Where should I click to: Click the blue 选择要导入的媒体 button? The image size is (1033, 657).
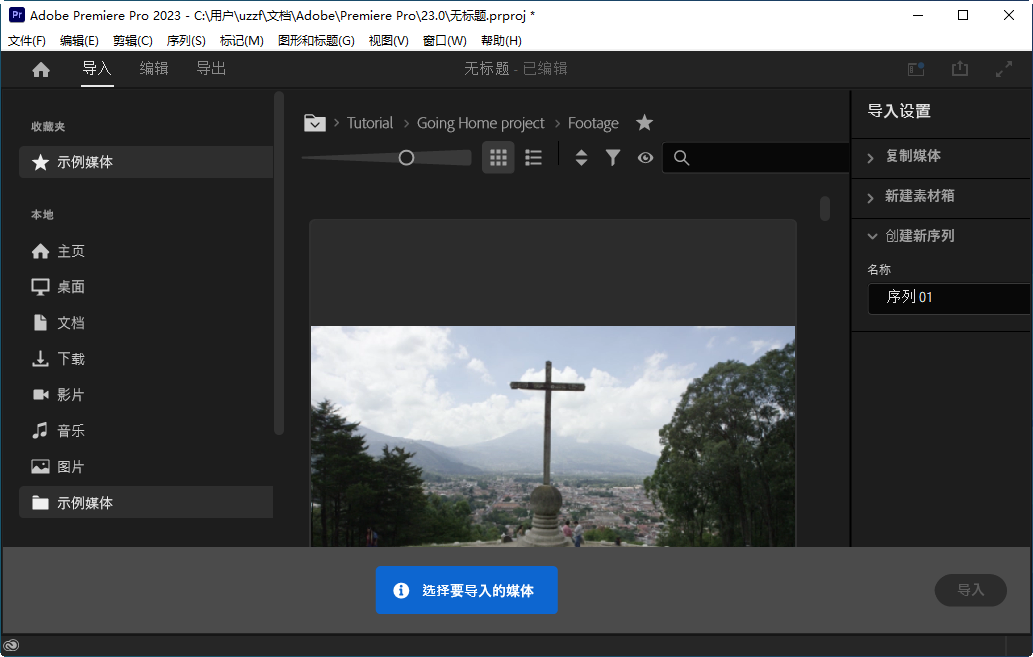point(466,590)
